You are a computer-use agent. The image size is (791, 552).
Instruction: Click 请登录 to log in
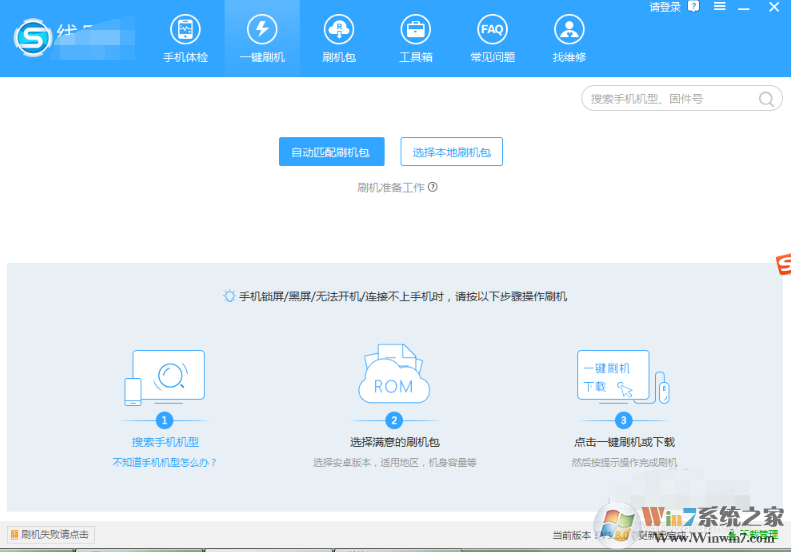(x=665, y=7)
